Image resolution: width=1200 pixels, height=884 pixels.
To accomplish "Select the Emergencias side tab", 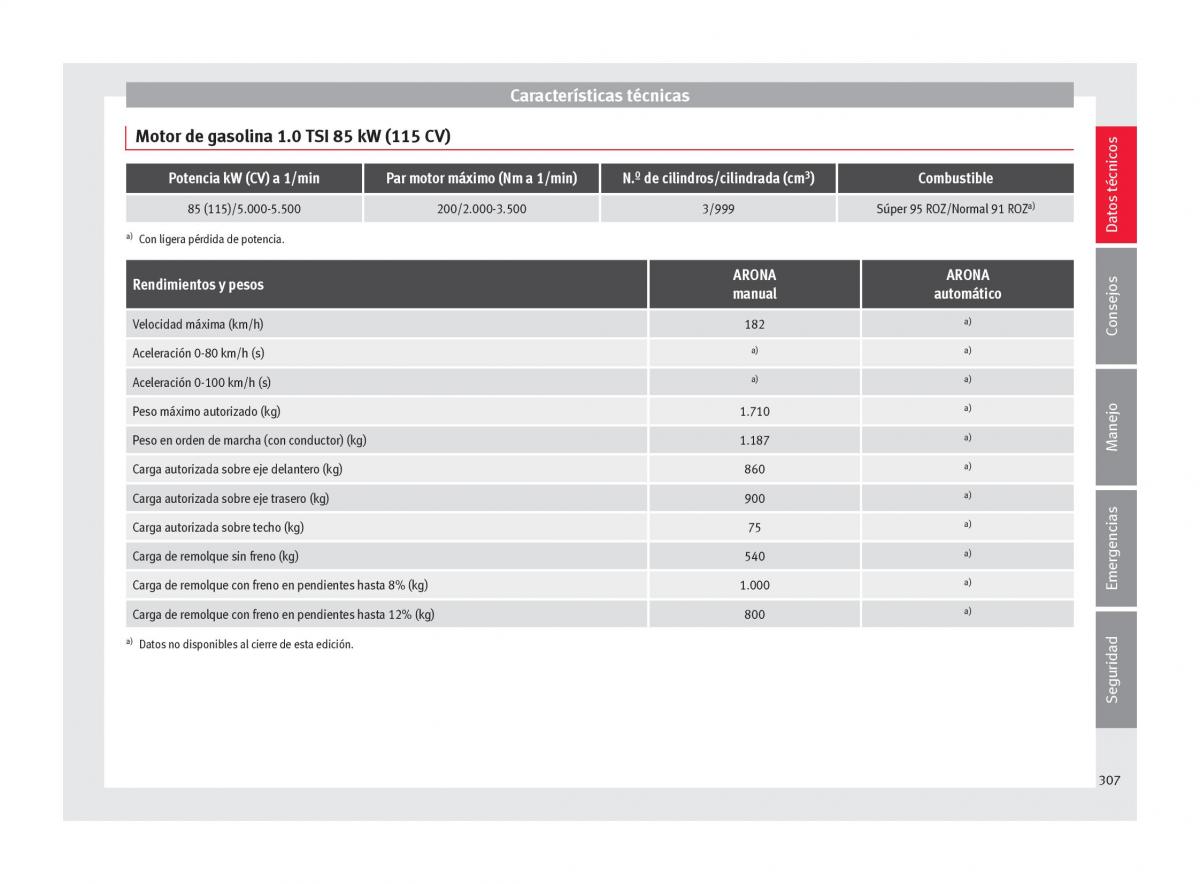I will [1116, 548].
